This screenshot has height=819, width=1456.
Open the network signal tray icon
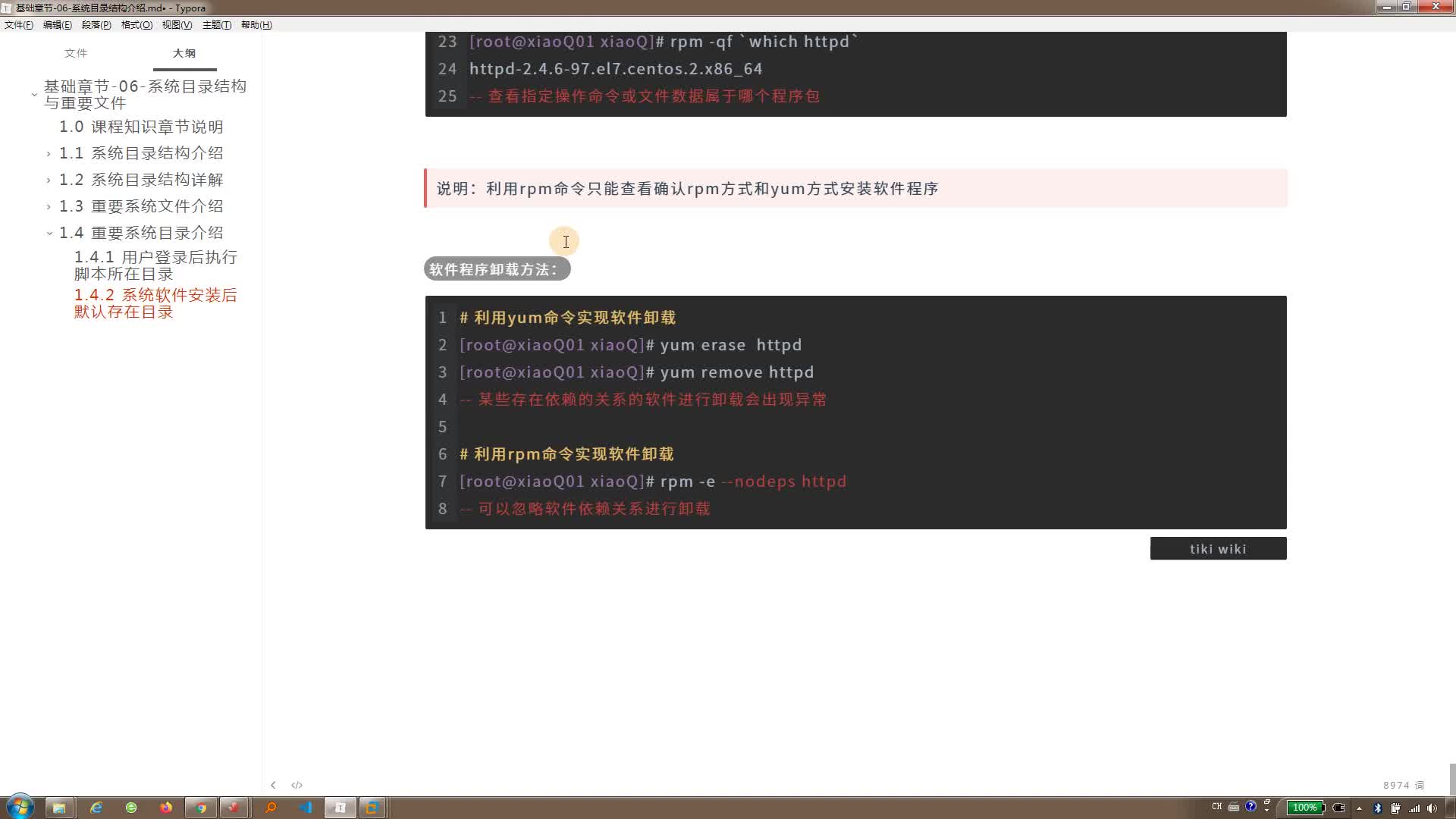[1414, 808]
